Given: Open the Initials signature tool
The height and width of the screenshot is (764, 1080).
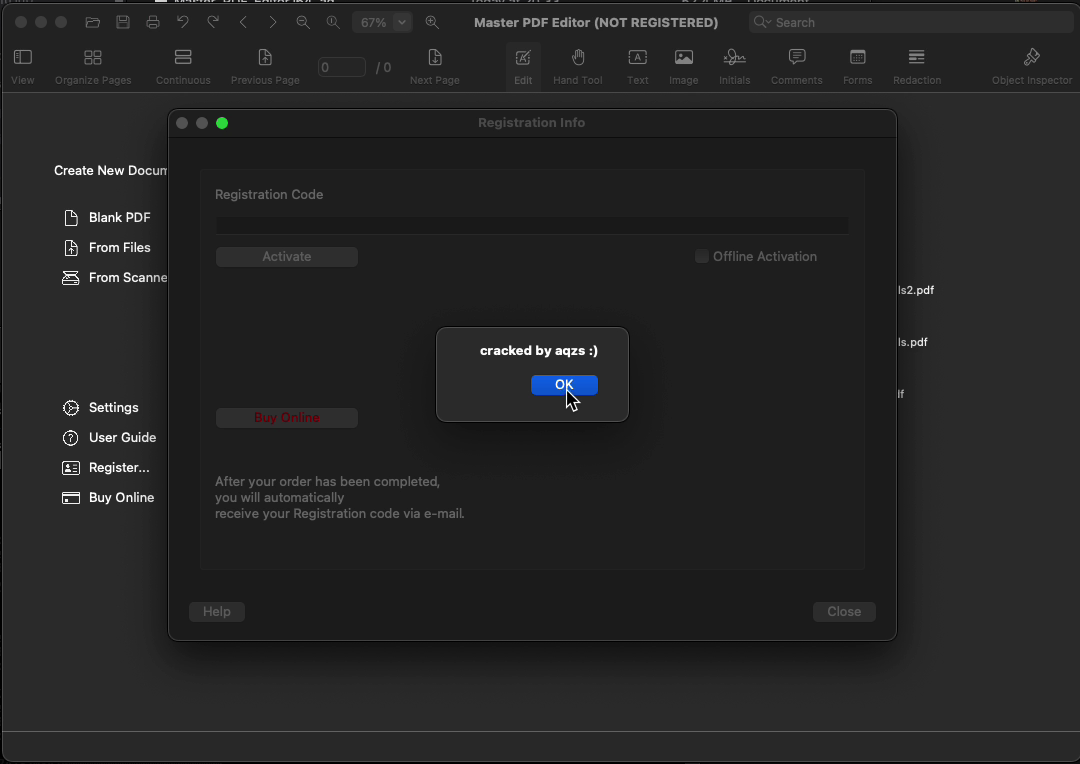Looking at the screenshot, I should coord(734,66).
